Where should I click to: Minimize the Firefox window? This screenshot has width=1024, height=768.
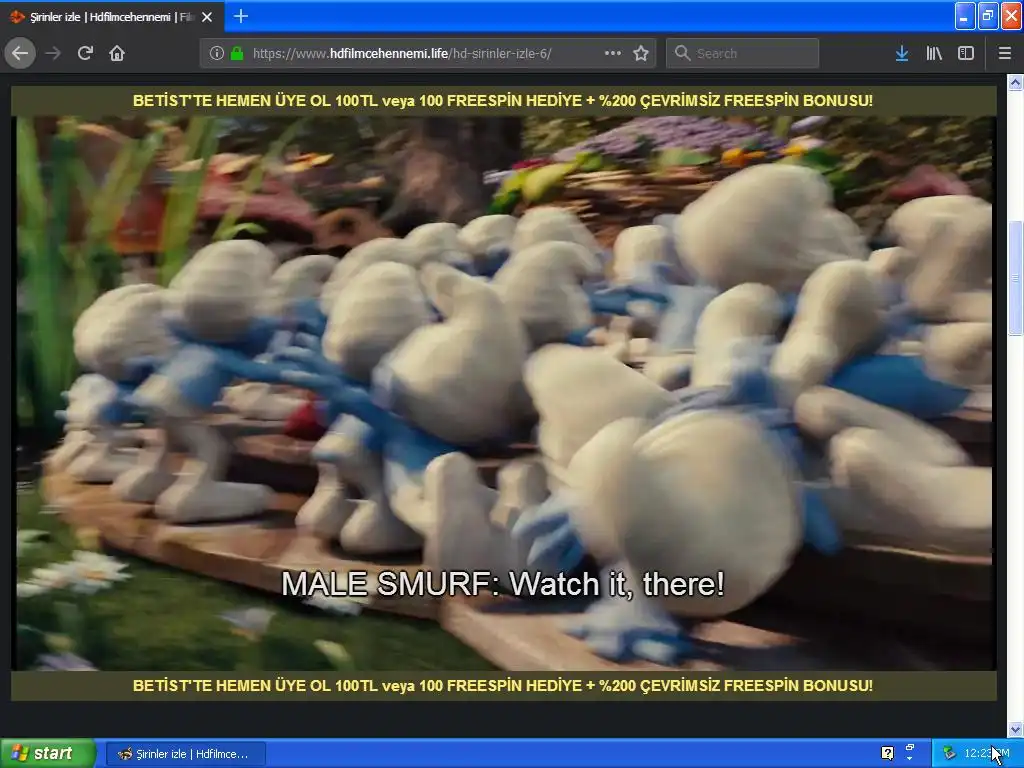pos(965,16)
